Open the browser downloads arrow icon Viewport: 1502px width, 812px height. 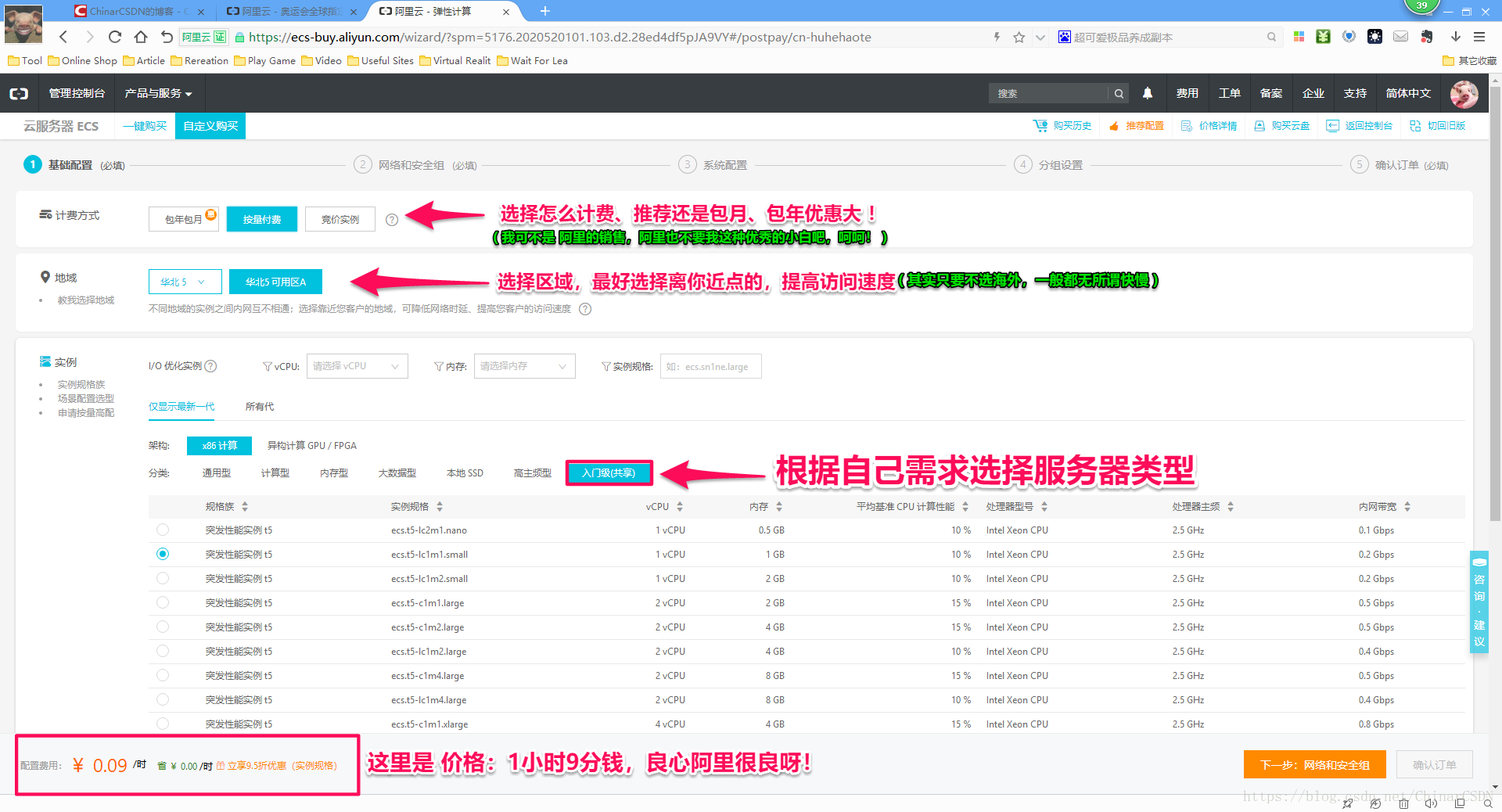(1455, 37)
